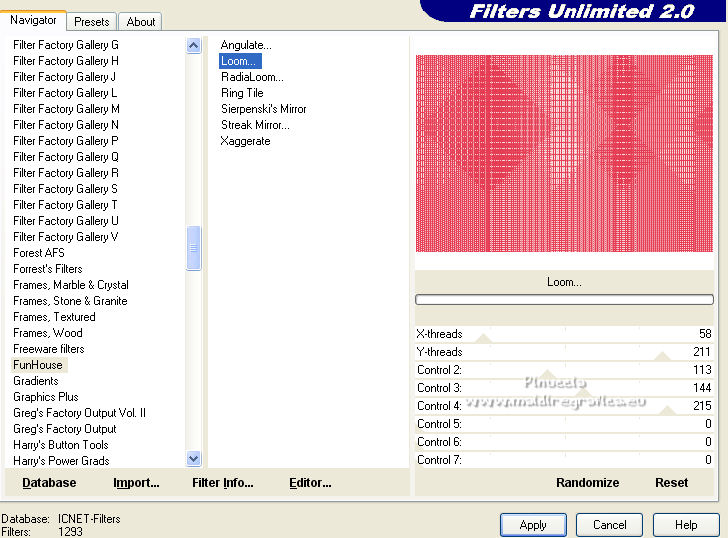The height and width of the screenshot is (538, 728).
Task: Open Filter Info...
Action: click(x=223, y=483)
